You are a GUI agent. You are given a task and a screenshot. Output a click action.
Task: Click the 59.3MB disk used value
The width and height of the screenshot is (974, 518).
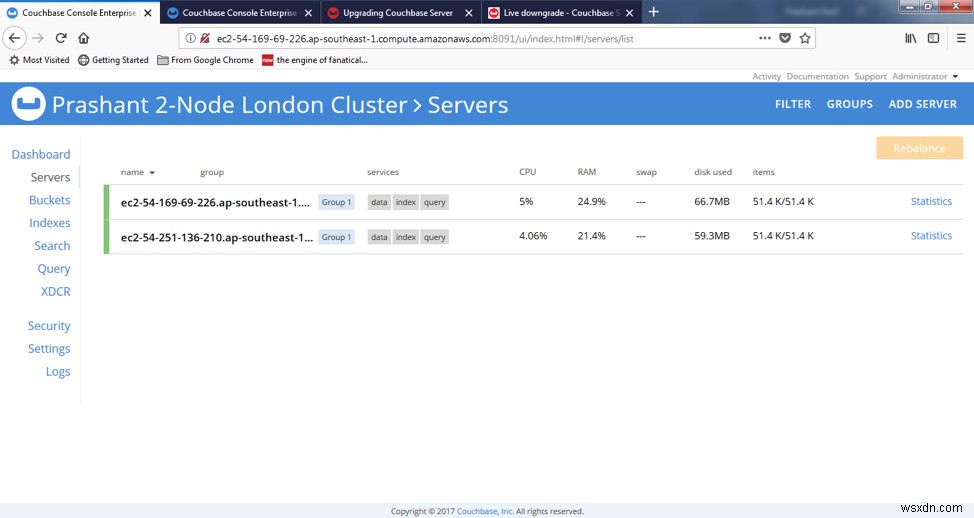[x=712, y=236]
